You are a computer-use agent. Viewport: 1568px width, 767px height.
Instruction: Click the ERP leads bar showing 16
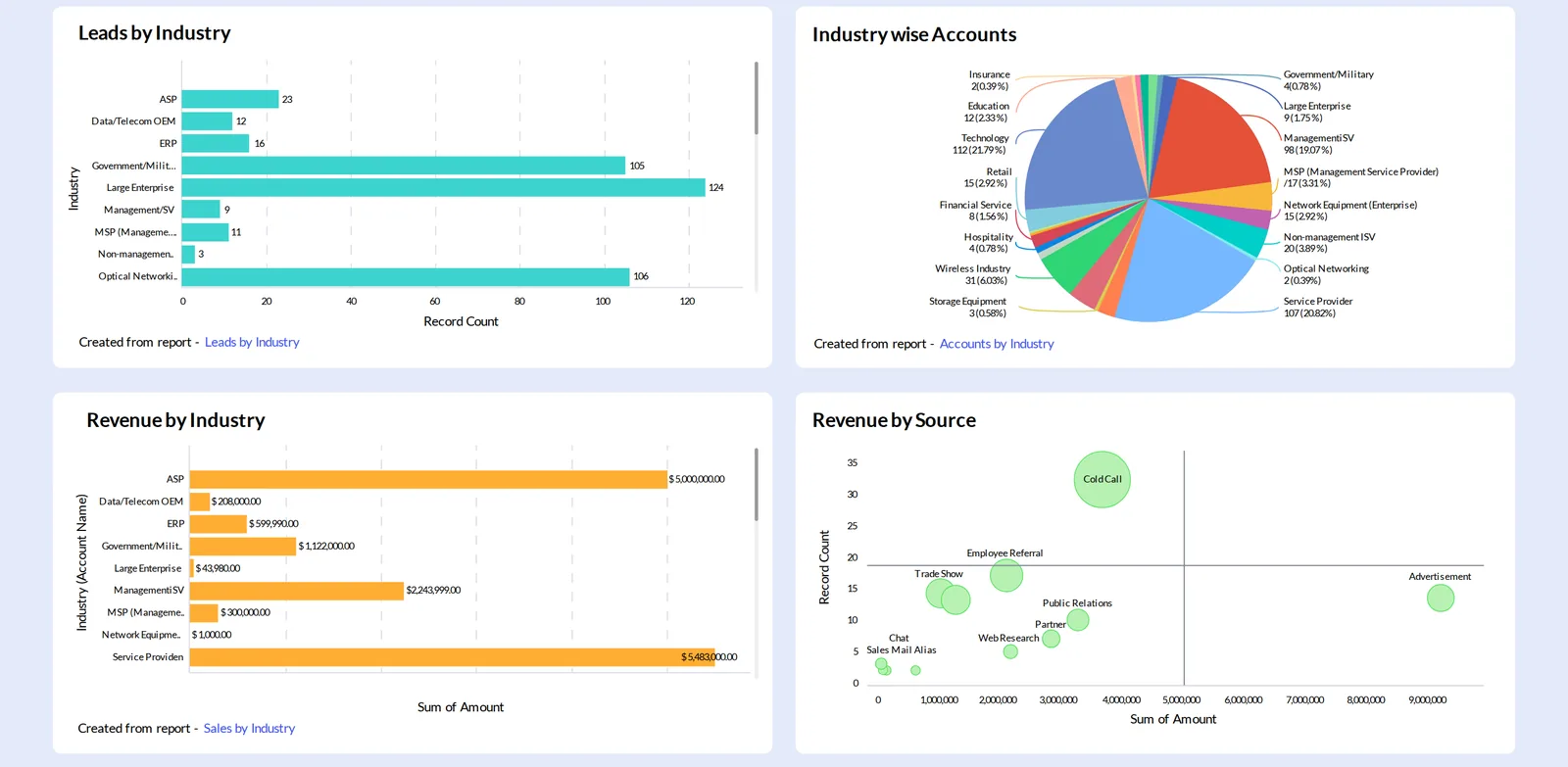point(216,143)
